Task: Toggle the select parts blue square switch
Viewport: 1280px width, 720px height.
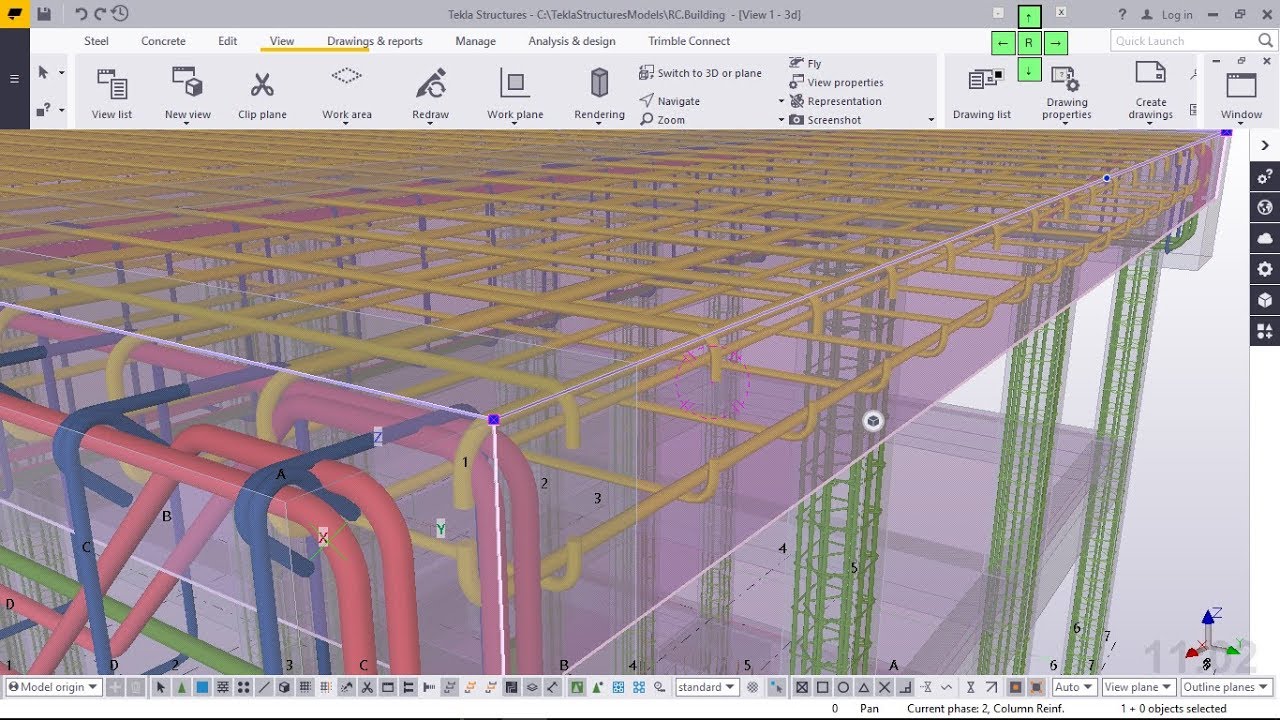Action: pos(202,687)
